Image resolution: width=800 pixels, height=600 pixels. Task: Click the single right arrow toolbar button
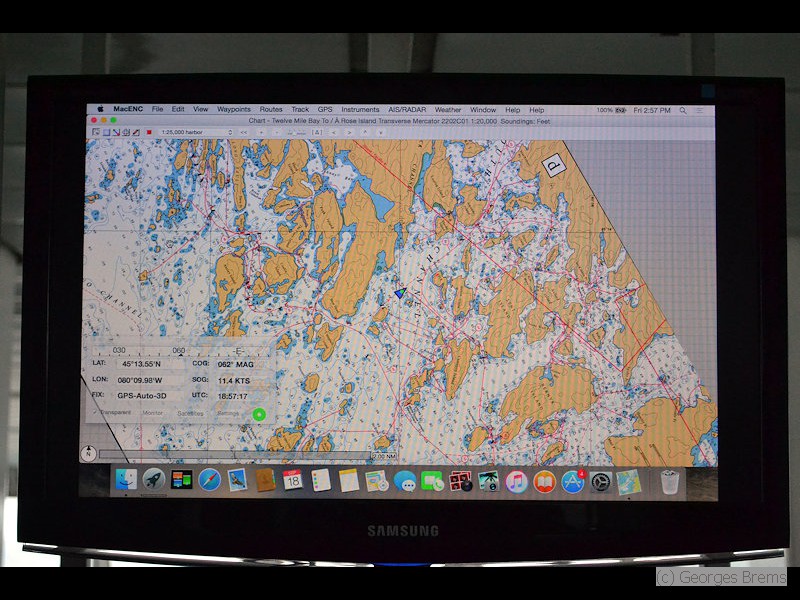349,133
